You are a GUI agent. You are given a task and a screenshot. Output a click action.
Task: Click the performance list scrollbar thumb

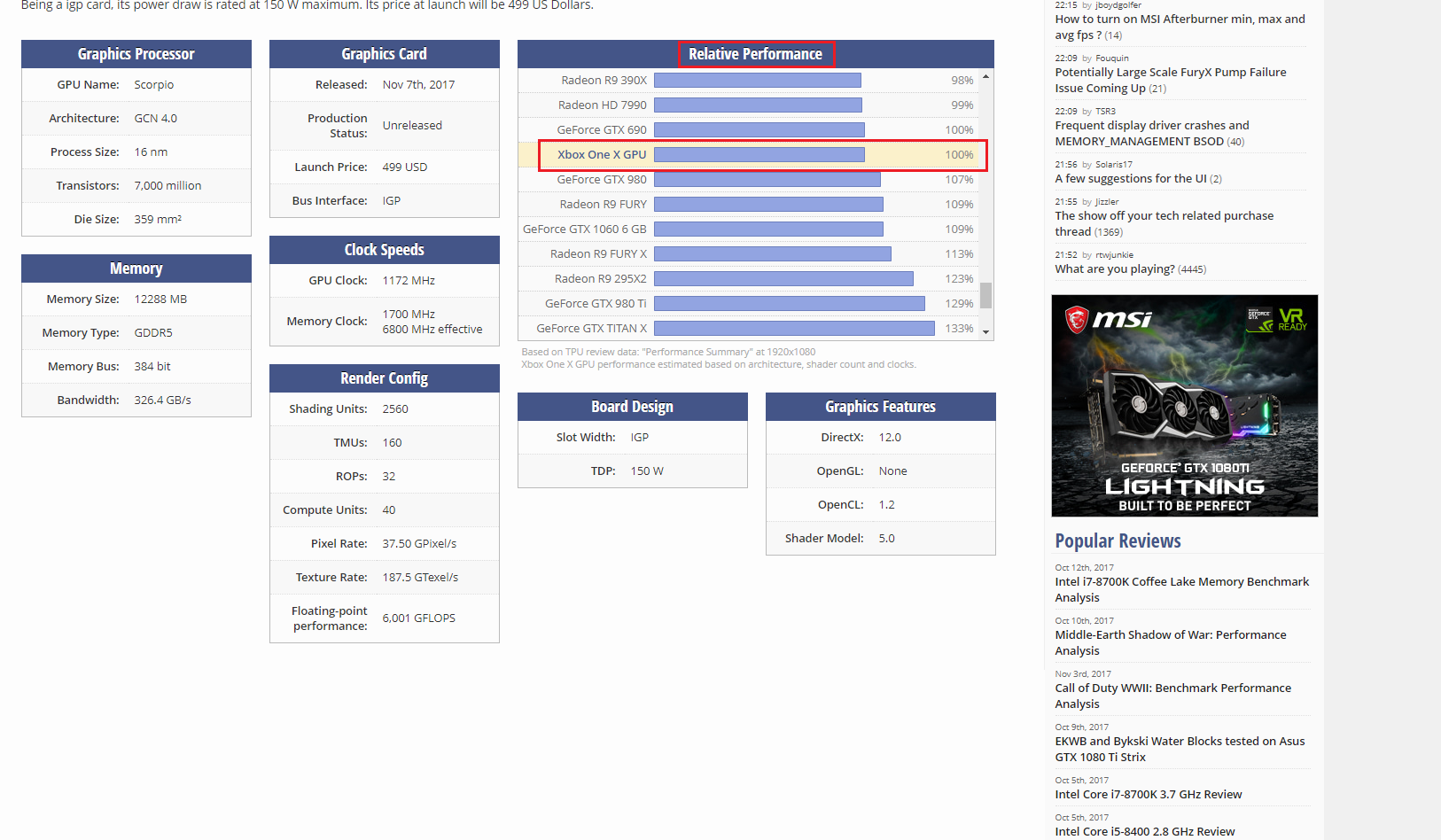pos(985,295)
